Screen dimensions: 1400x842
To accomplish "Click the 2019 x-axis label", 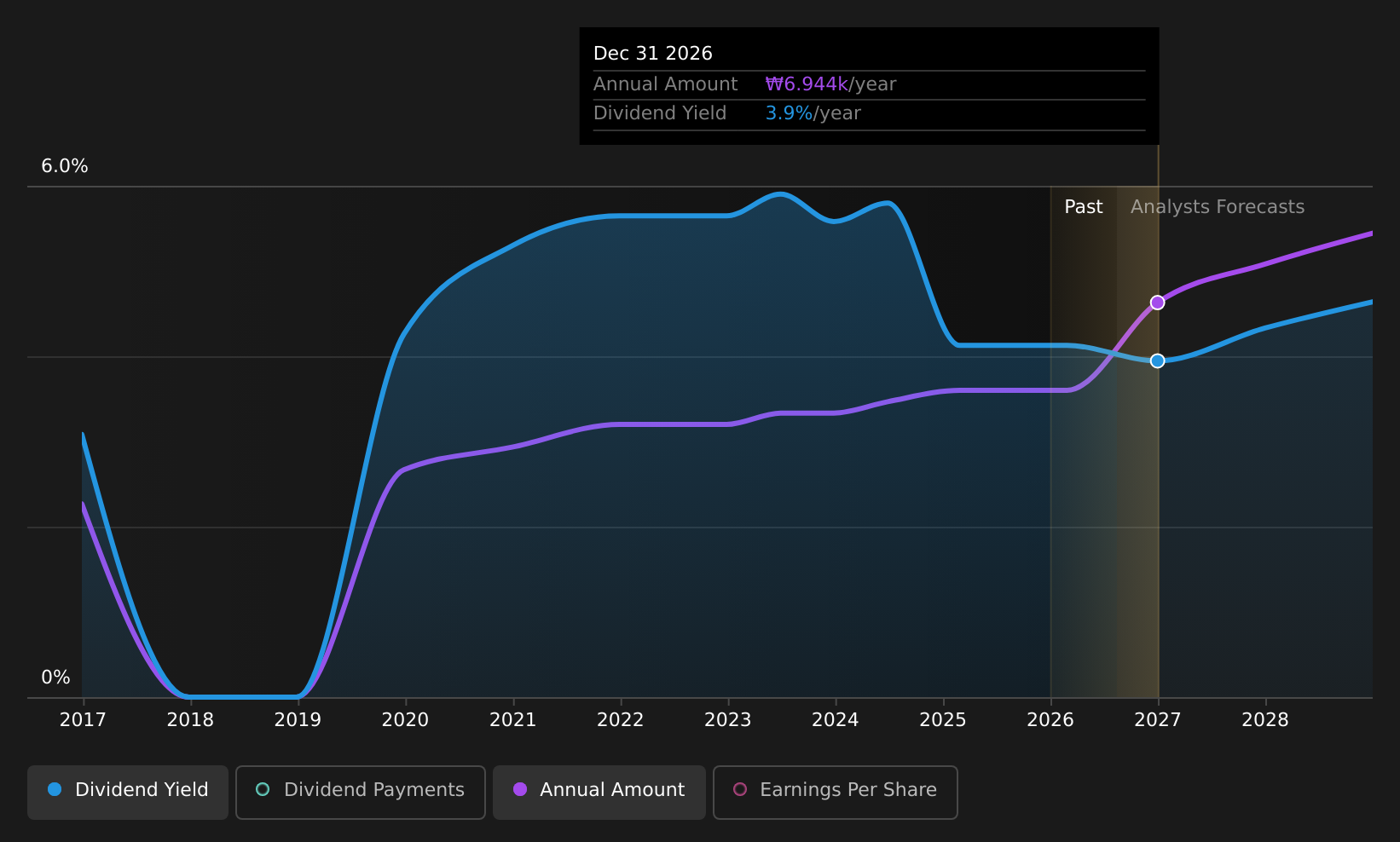I will tap(298, 720).
